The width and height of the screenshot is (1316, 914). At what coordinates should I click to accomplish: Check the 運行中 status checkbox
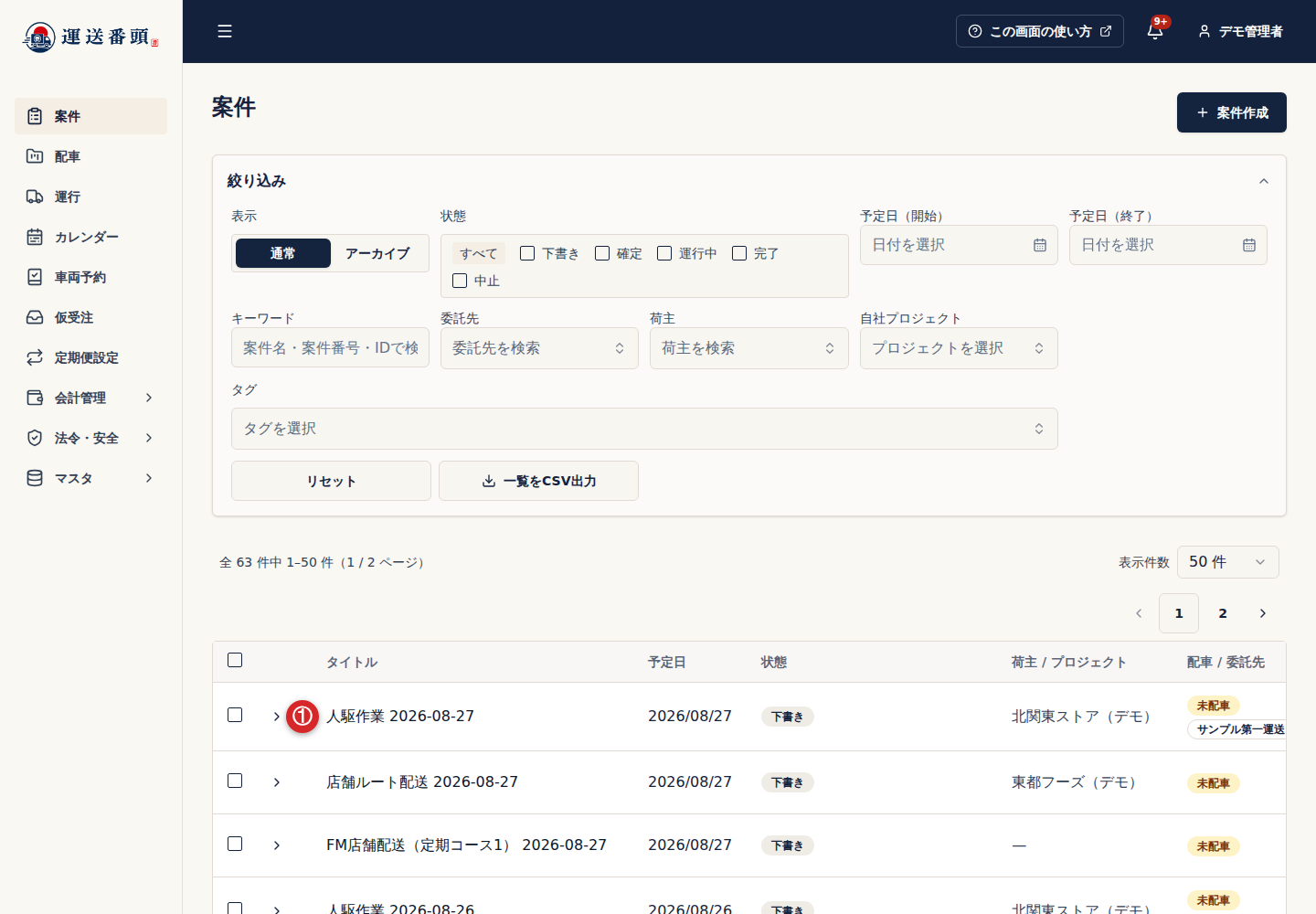664,253
